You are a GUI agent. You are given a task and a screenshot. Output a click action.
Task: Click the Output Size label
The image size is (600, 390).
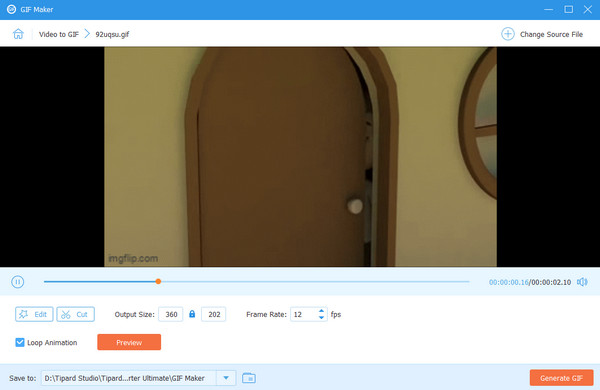[134, 314]
